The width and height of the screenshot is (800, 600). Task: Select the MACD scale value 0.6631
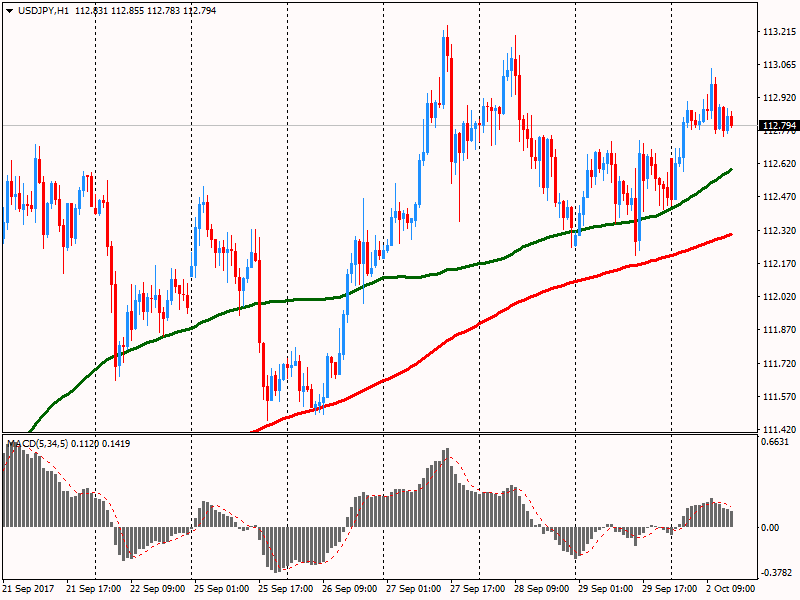click(x=774, y=442)
